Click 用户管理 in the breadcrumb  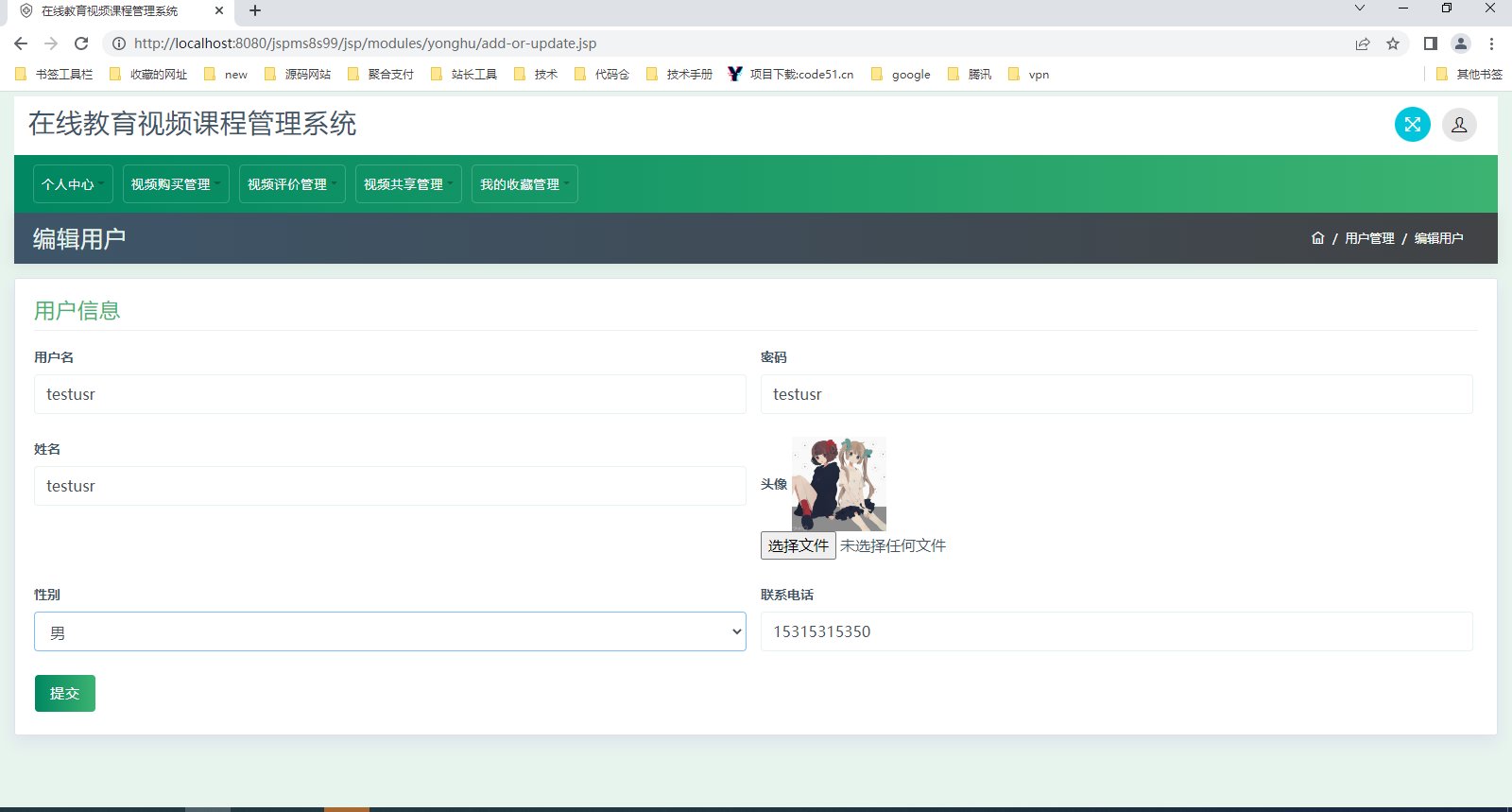coord(1369,238)
